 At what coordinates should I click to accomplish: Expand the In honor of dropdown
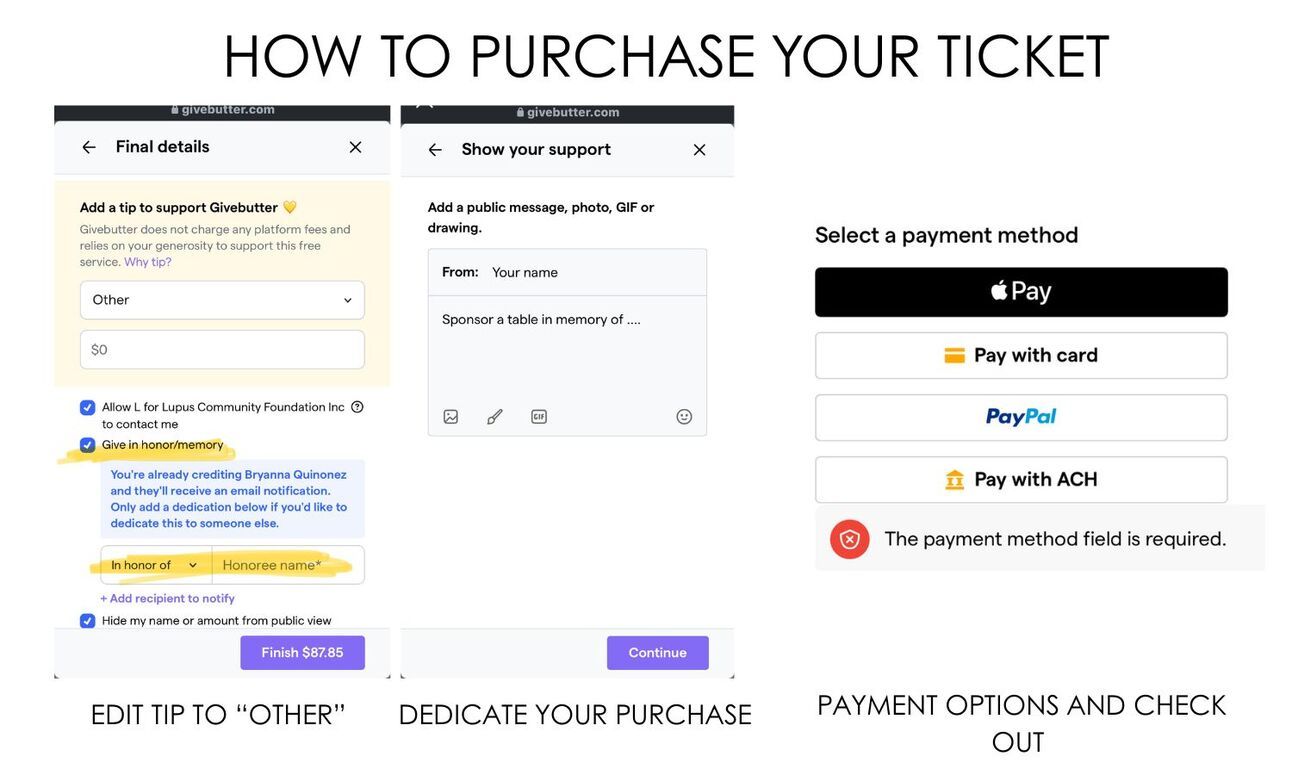point(156,565)
